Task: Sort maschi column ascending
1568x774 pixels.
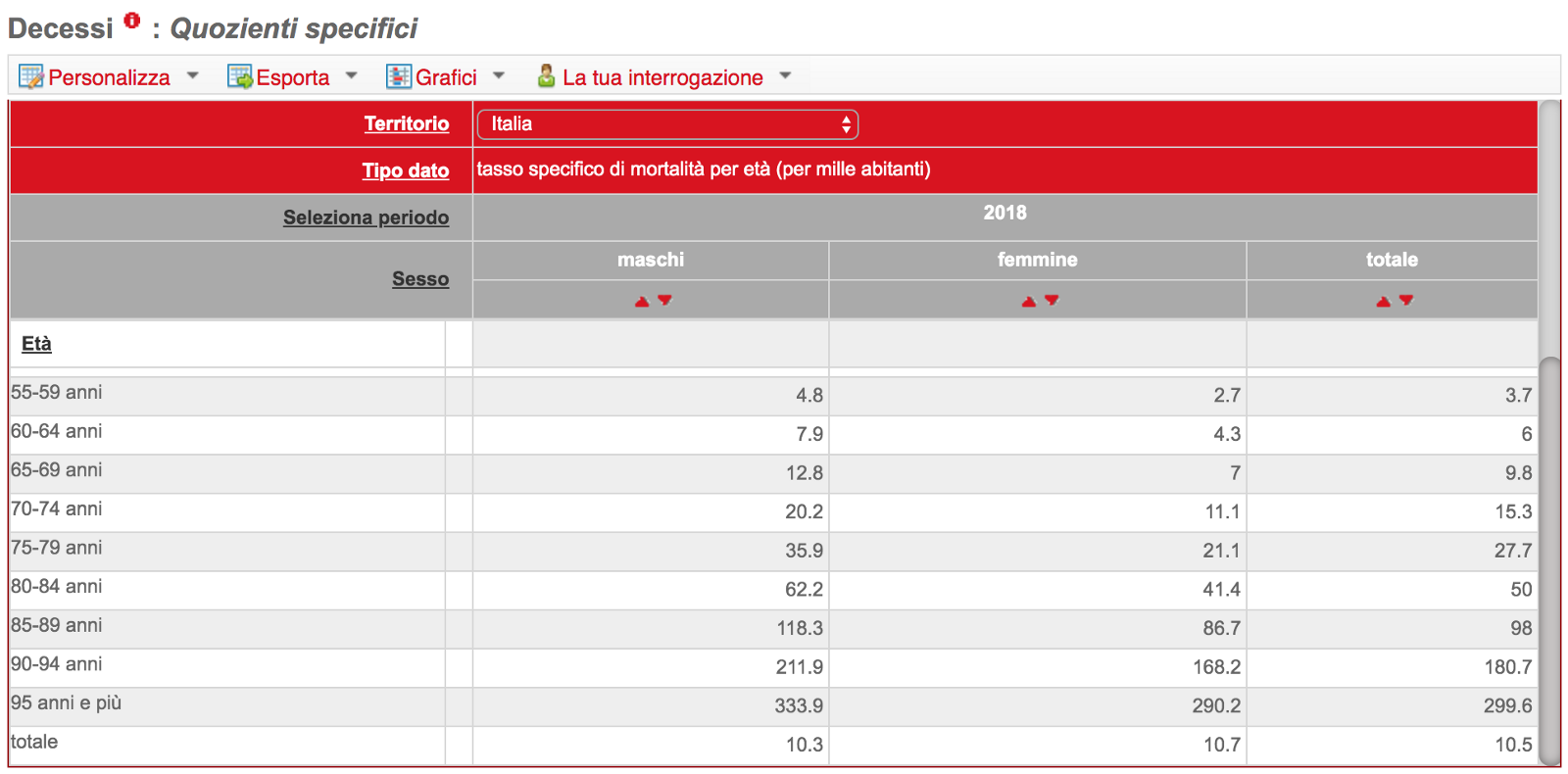Action: [642, 301]
